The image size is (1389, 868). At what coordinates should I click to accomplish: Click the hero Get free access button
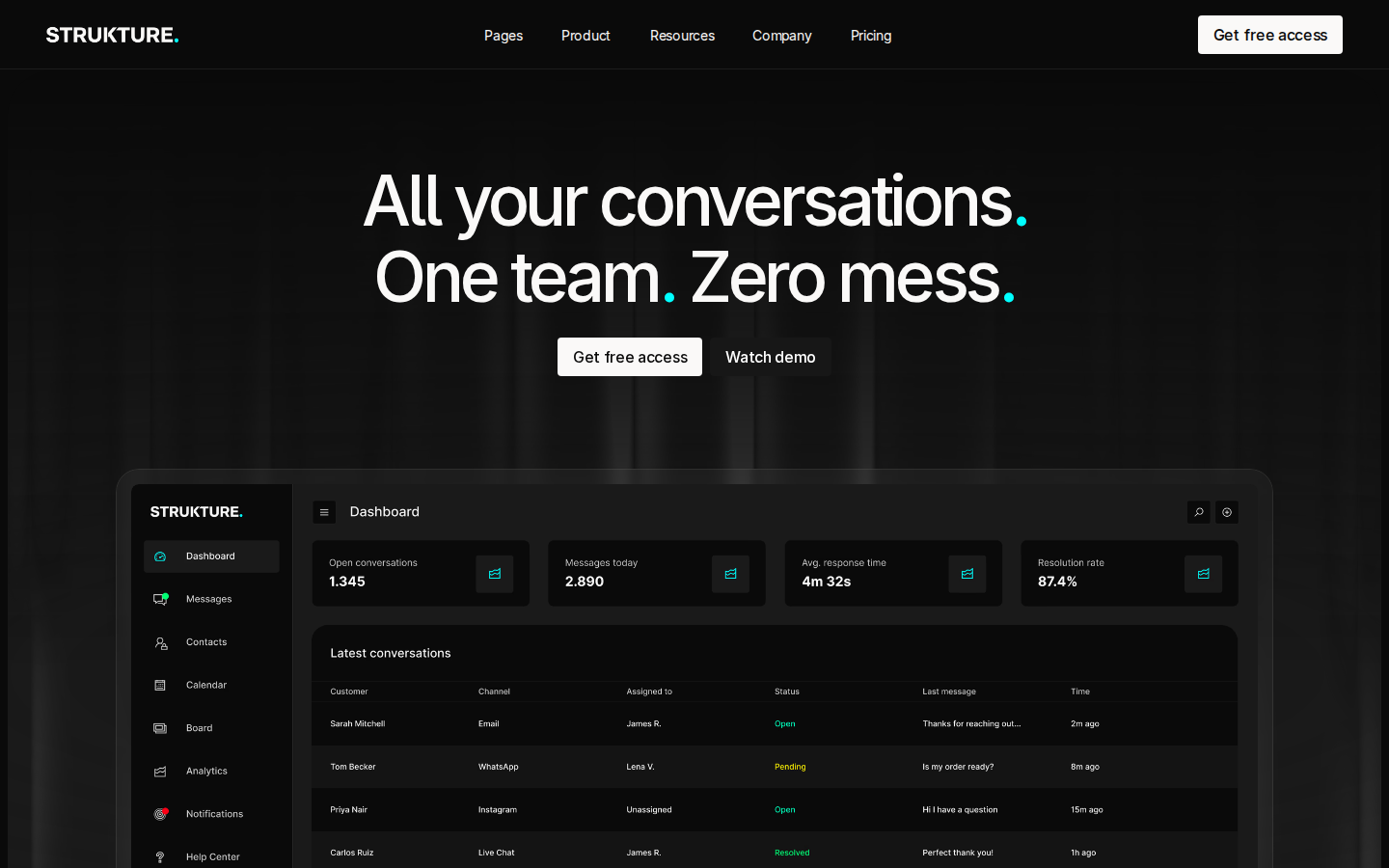630,357
